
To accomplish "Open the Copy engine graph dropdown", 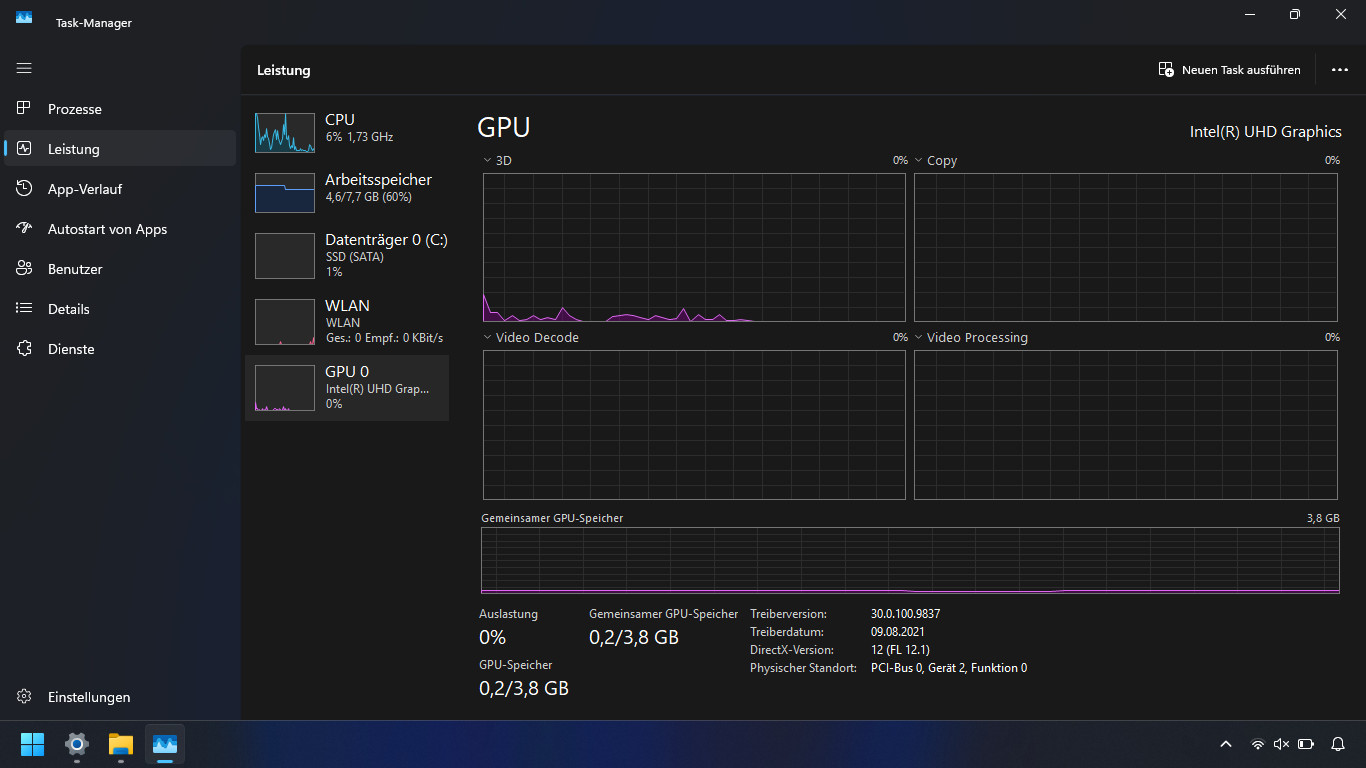I will [x=919, y=160].
